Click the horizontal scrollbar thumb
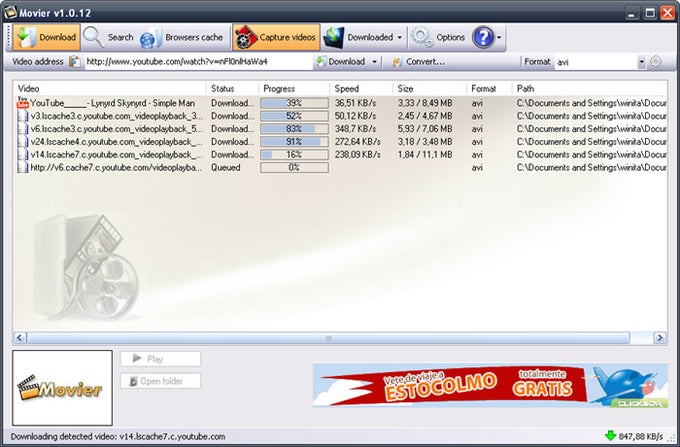 pyautogui.click(x=328, y=338)
